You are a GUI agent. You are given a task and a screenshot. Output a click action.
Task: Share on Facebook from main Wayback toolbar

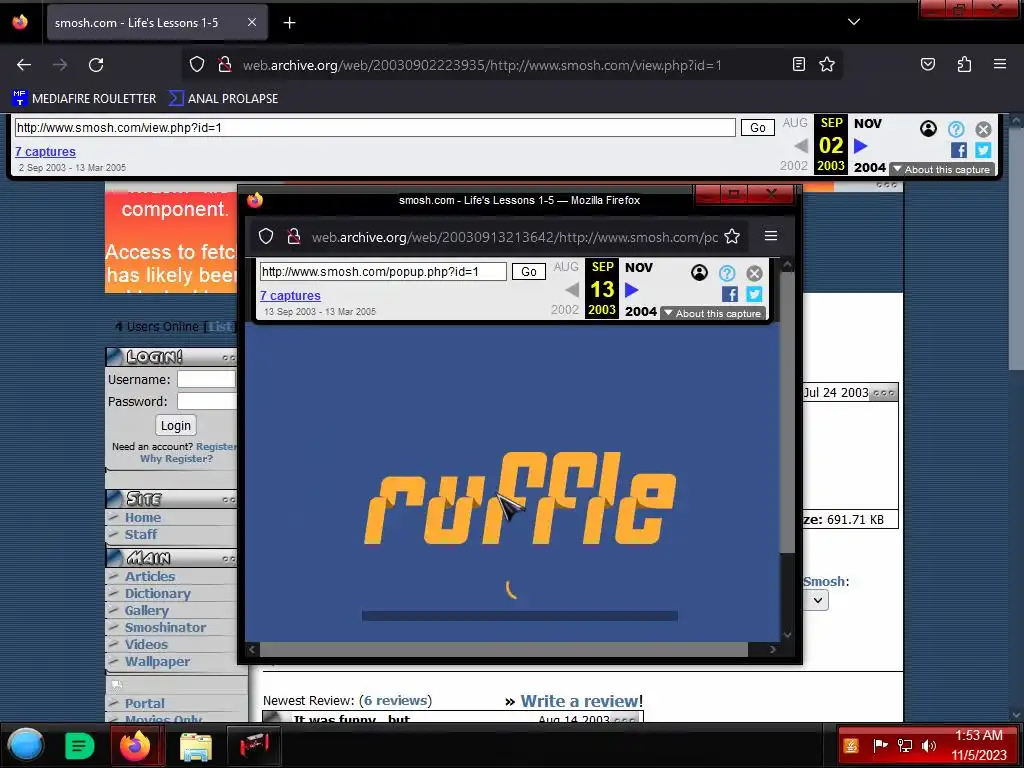959,150
